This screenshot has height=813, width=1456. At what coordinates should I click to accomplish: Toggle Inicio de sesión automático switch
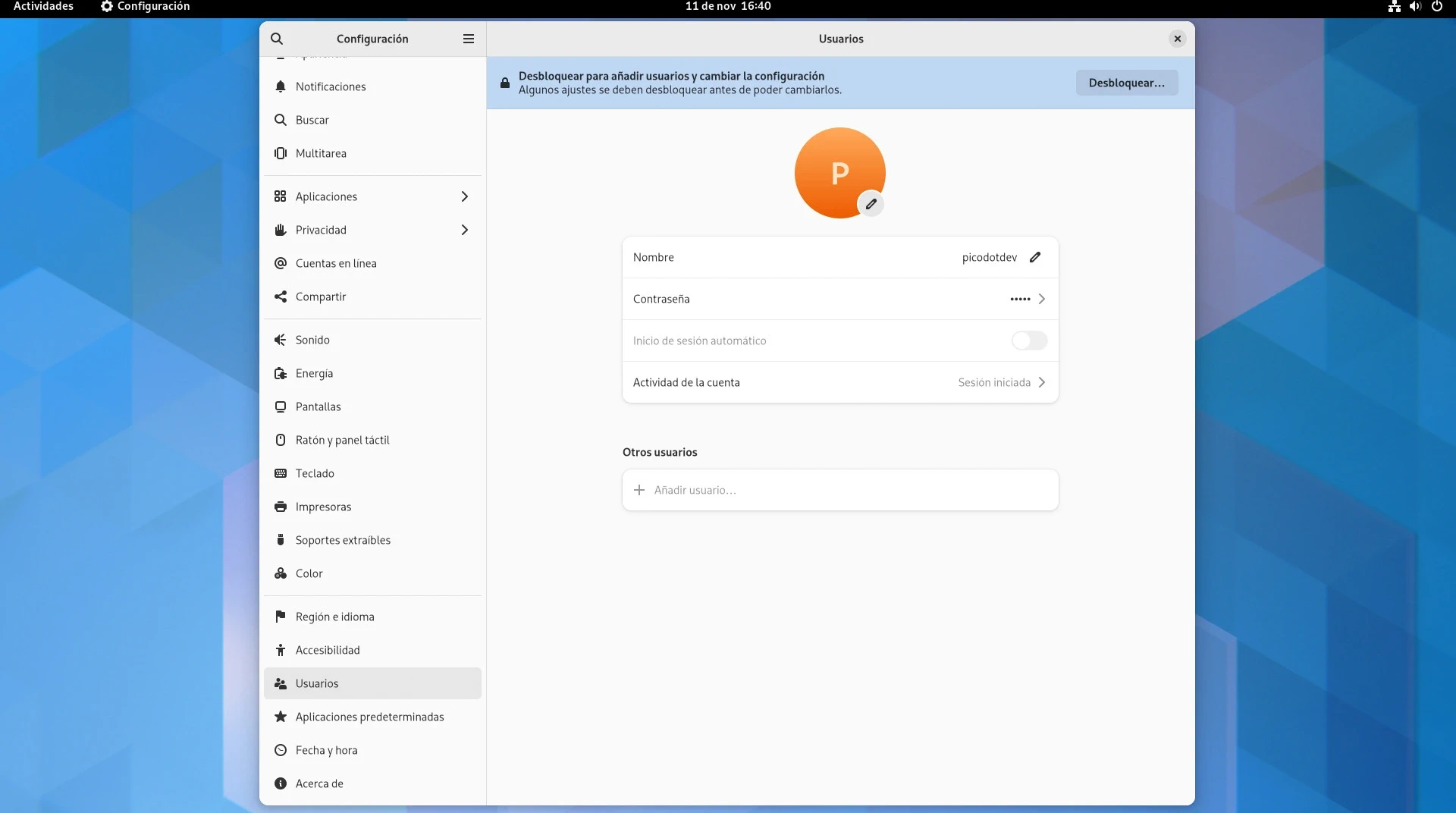pos(1029,341)
